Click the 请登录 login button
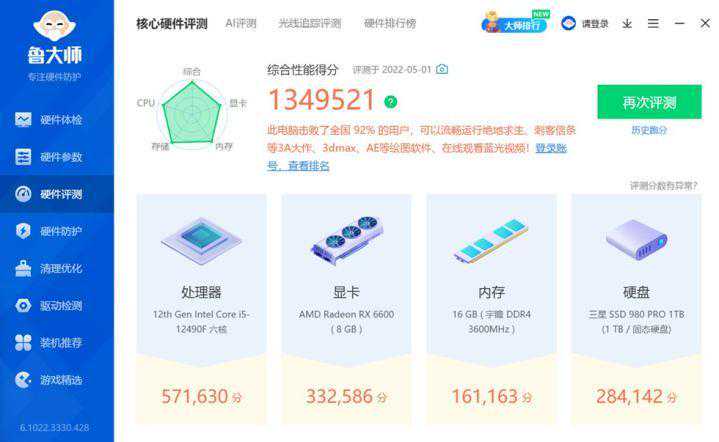The image size is (719, 442). [x=585, y=23]
